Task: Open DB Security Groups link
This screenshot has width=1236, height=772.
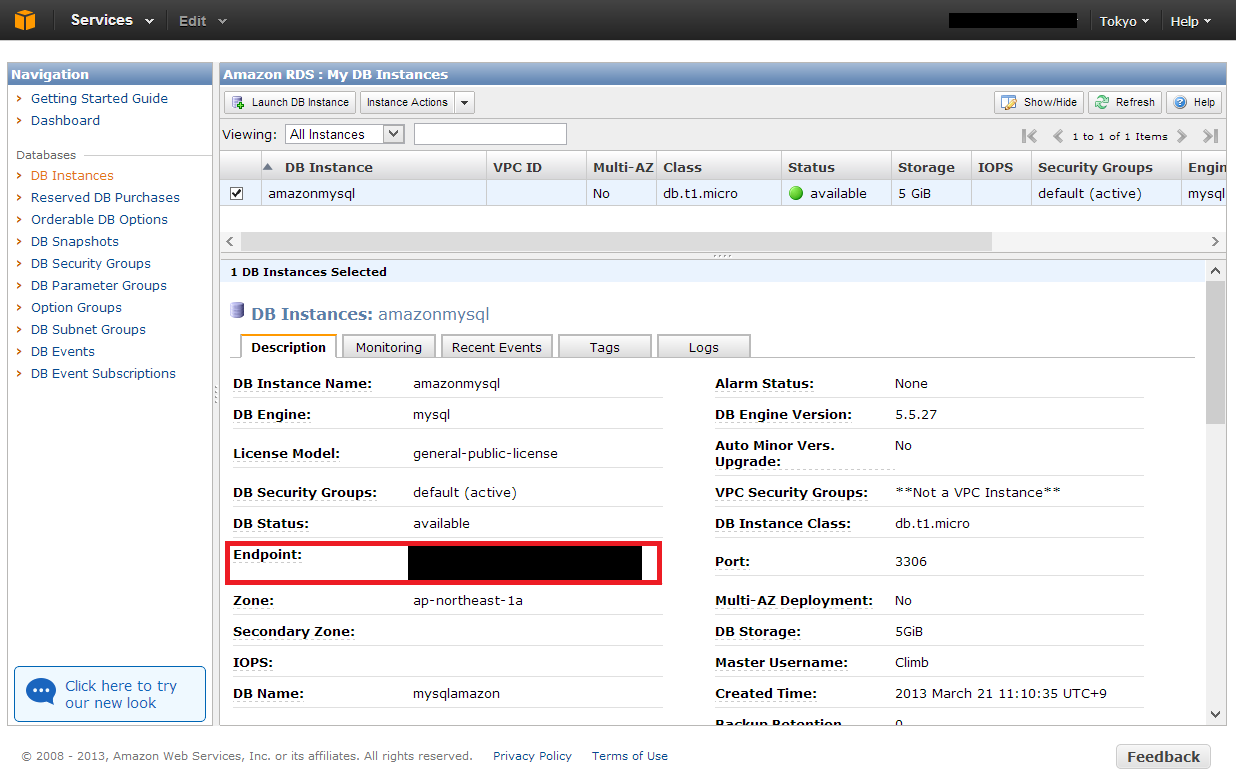Action: [x=91, y=263]
